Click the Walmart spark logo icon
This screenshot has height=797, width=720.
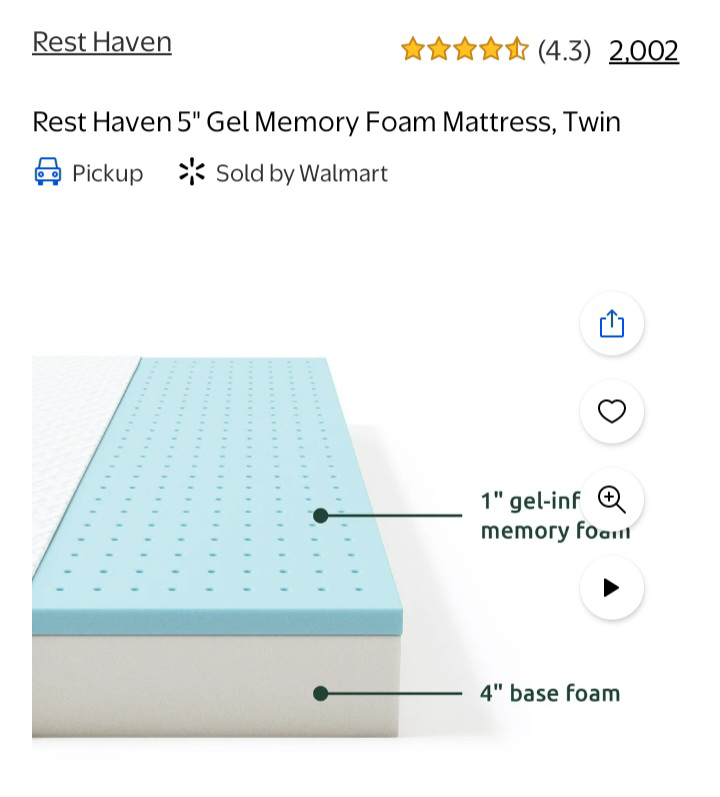pyautogui.click(x=192, y=173)
